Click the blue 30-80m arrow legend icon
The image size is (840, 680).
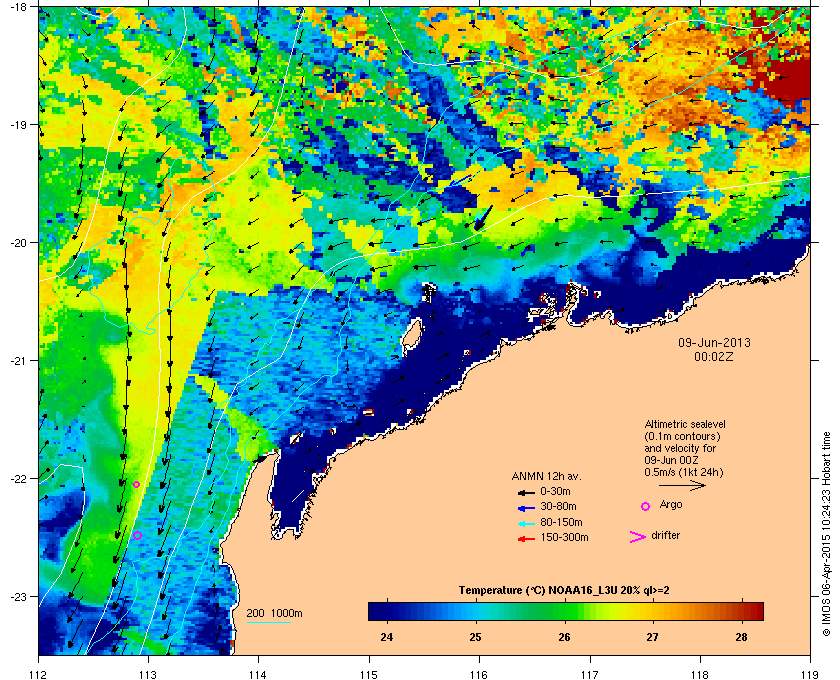pos(526,507)
